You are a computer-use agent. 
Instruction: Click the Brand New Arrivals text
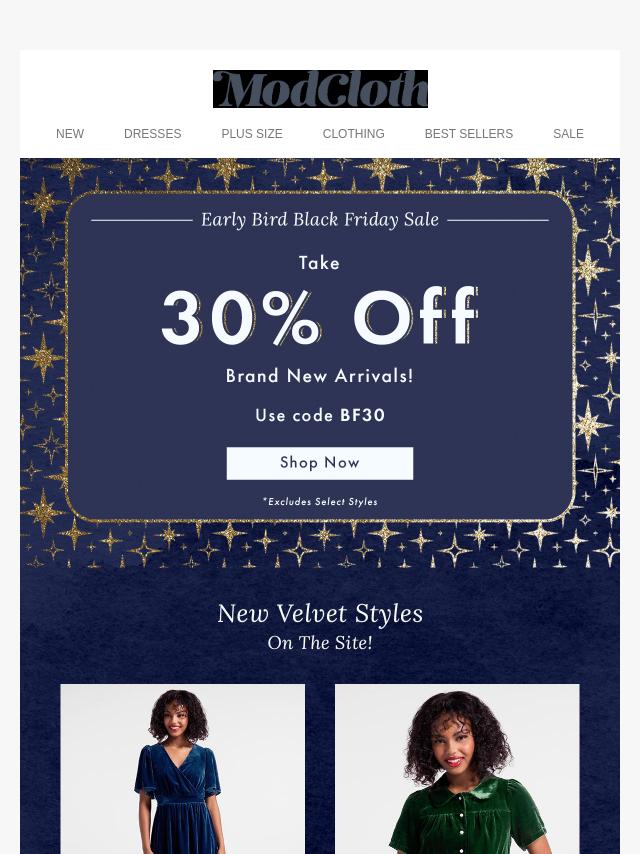[x=320, y=376]
